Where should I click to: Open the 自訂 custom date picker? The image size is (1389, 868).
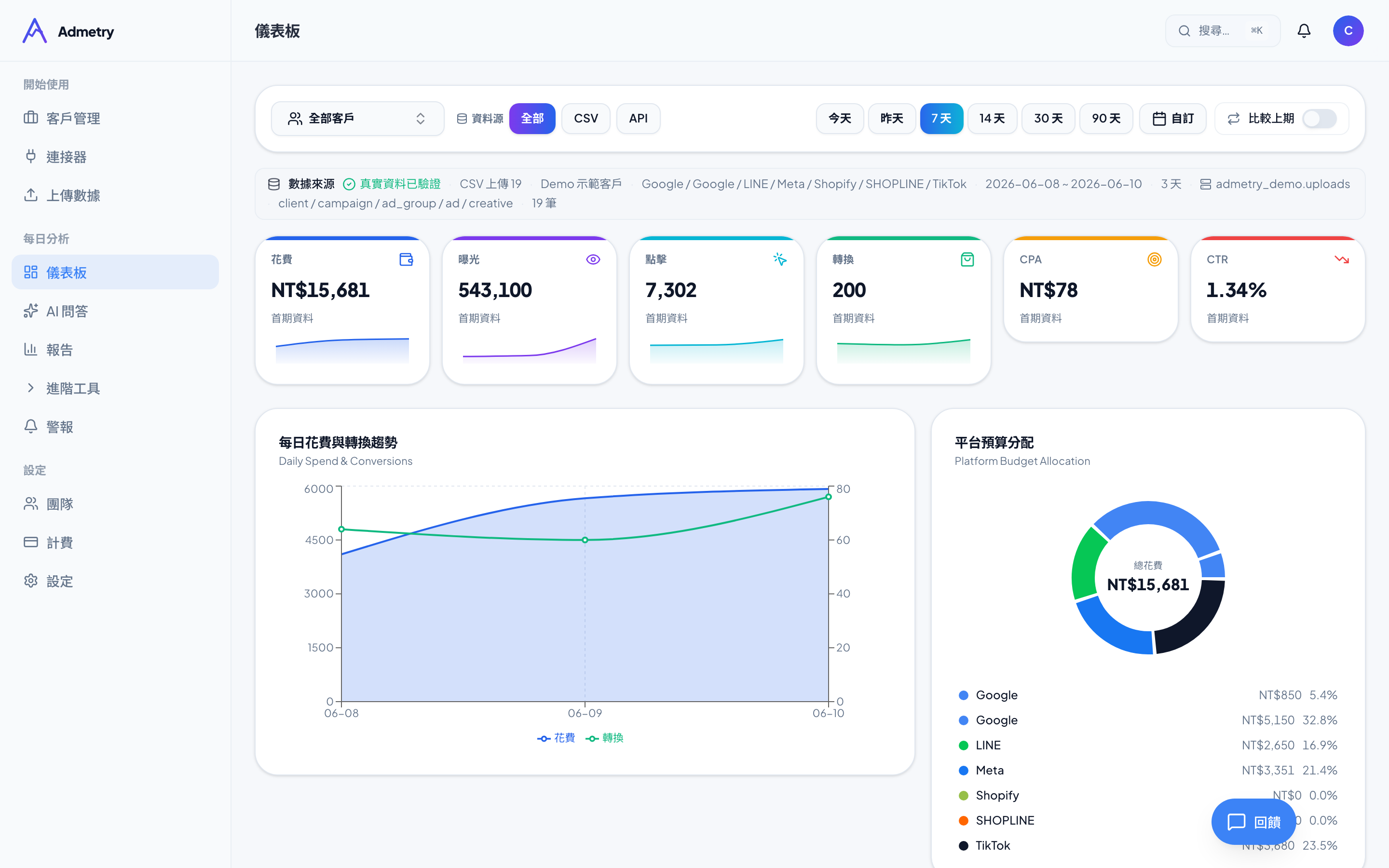click(x=1172, y=118)
